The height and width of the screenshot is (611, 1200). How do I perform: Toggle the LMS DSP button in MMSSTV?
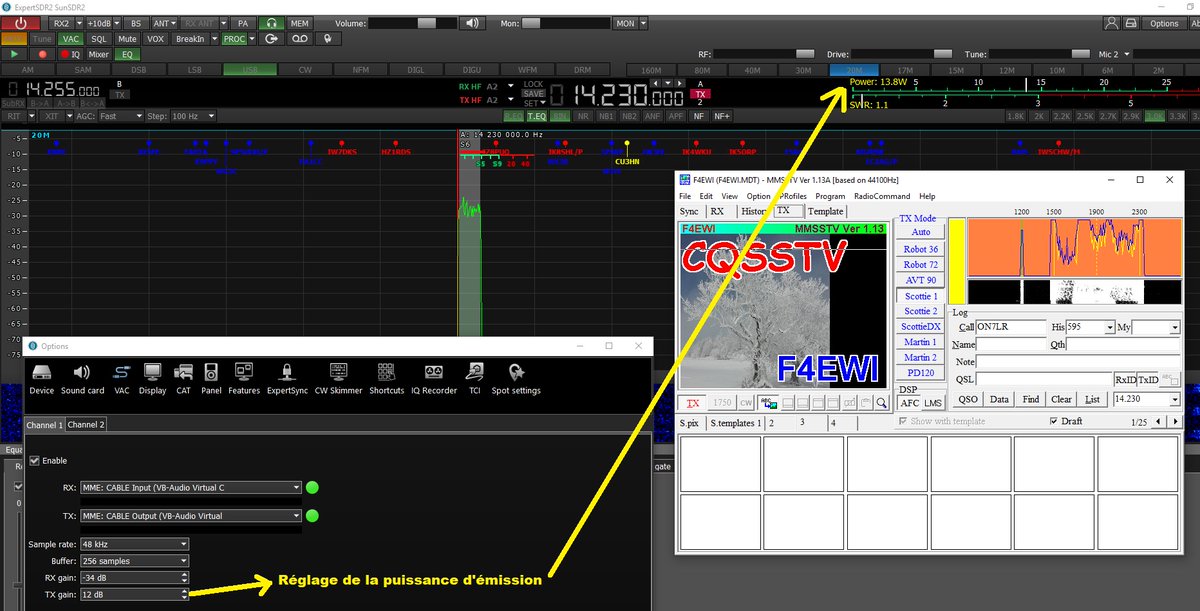coord(932,403)
